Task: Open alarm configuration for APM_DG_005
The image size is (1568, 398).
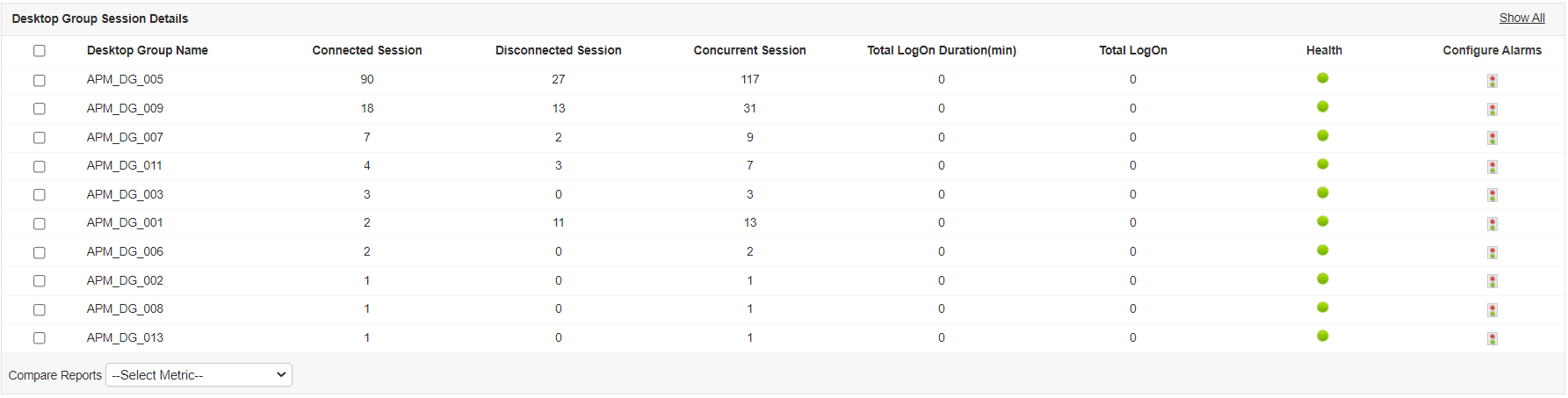Action: 1492,81
